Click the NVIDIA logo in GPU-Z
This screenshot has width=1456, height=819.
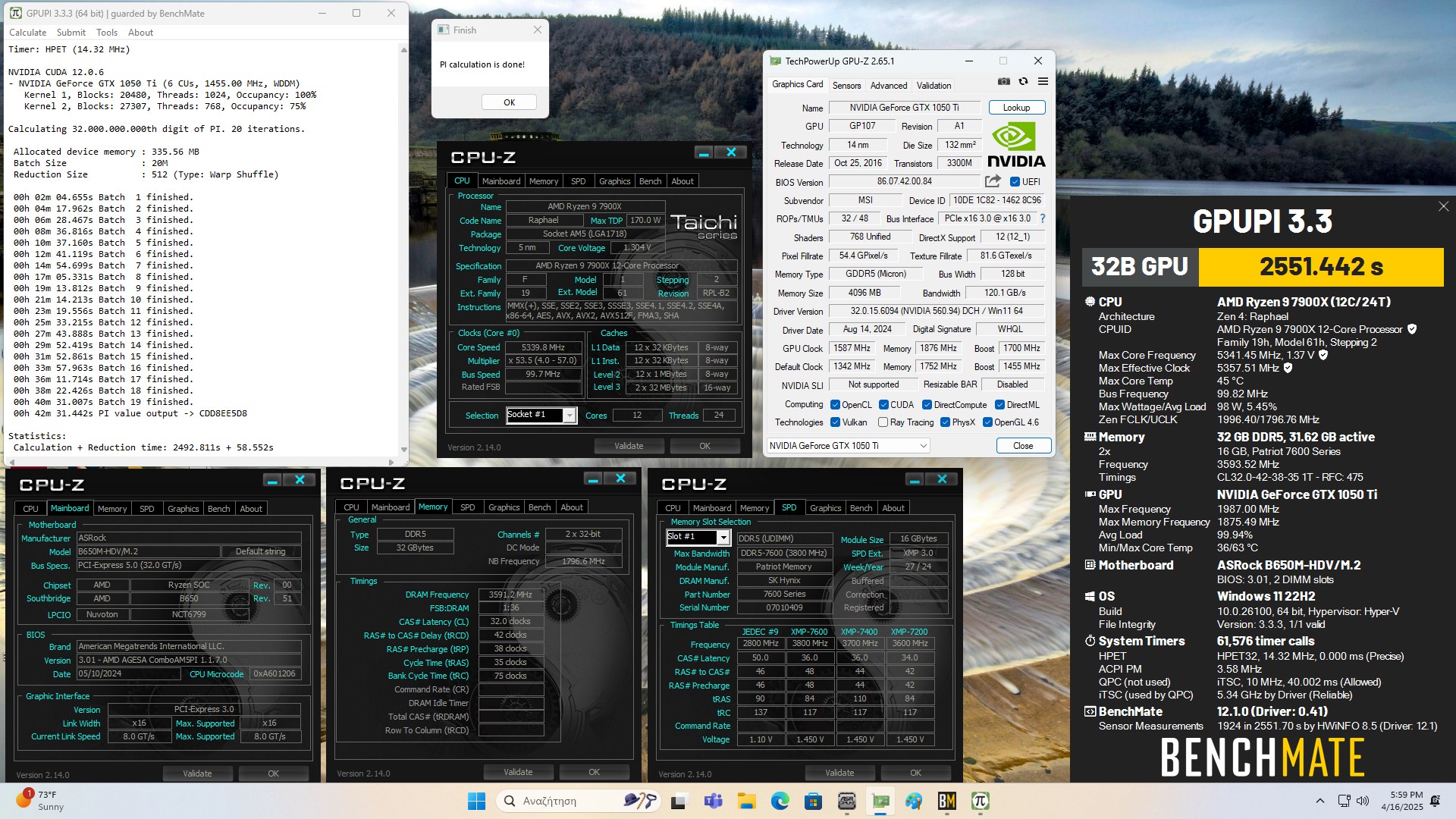pyautogui.click(x=1016, y=145)
